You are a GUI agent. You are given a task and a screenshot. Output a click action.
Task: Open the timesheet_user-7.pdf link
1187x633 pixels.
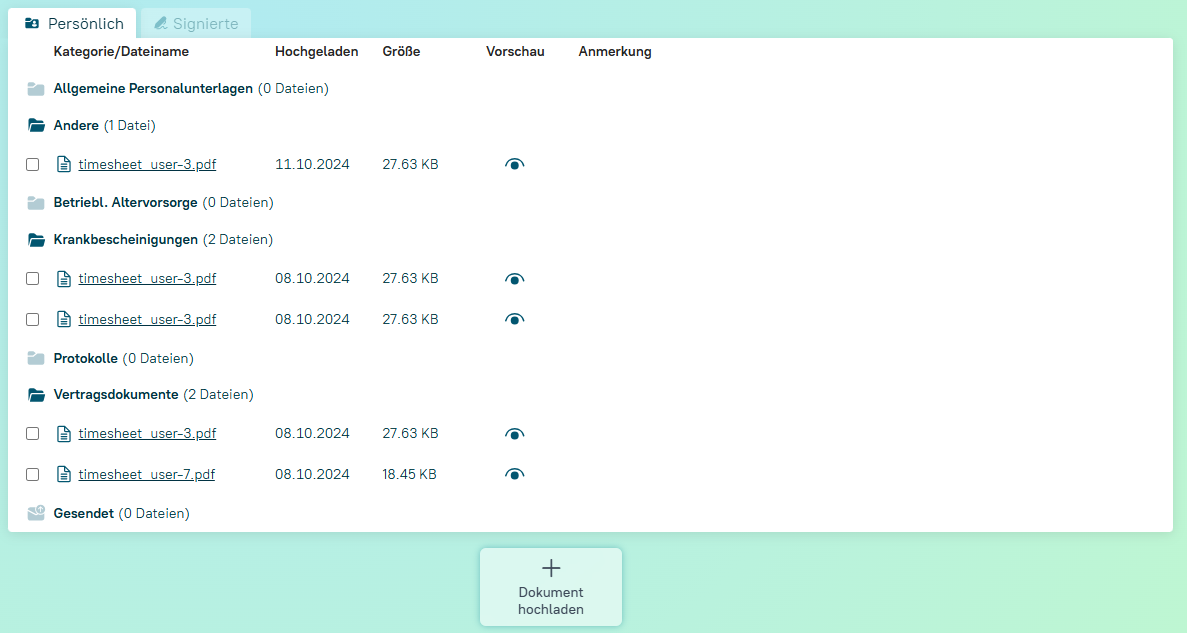click(147, 475)
